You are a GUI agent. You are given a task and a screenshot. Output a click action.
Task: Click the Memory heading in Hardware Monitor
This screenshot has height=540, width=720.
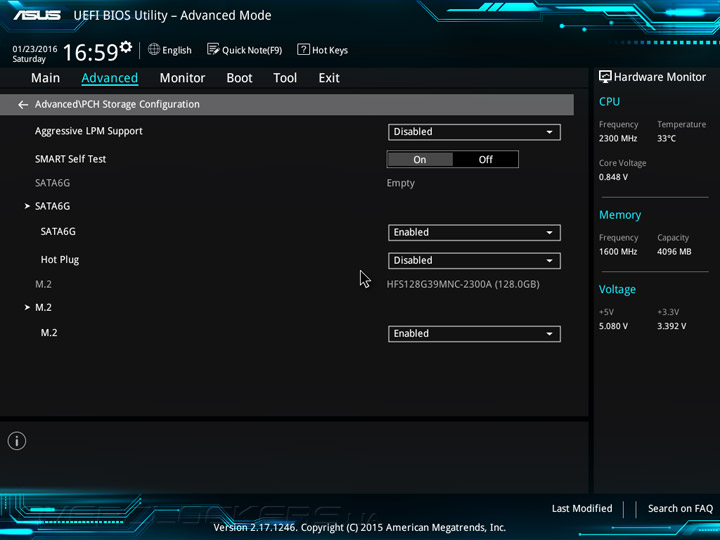pos(620,215)
